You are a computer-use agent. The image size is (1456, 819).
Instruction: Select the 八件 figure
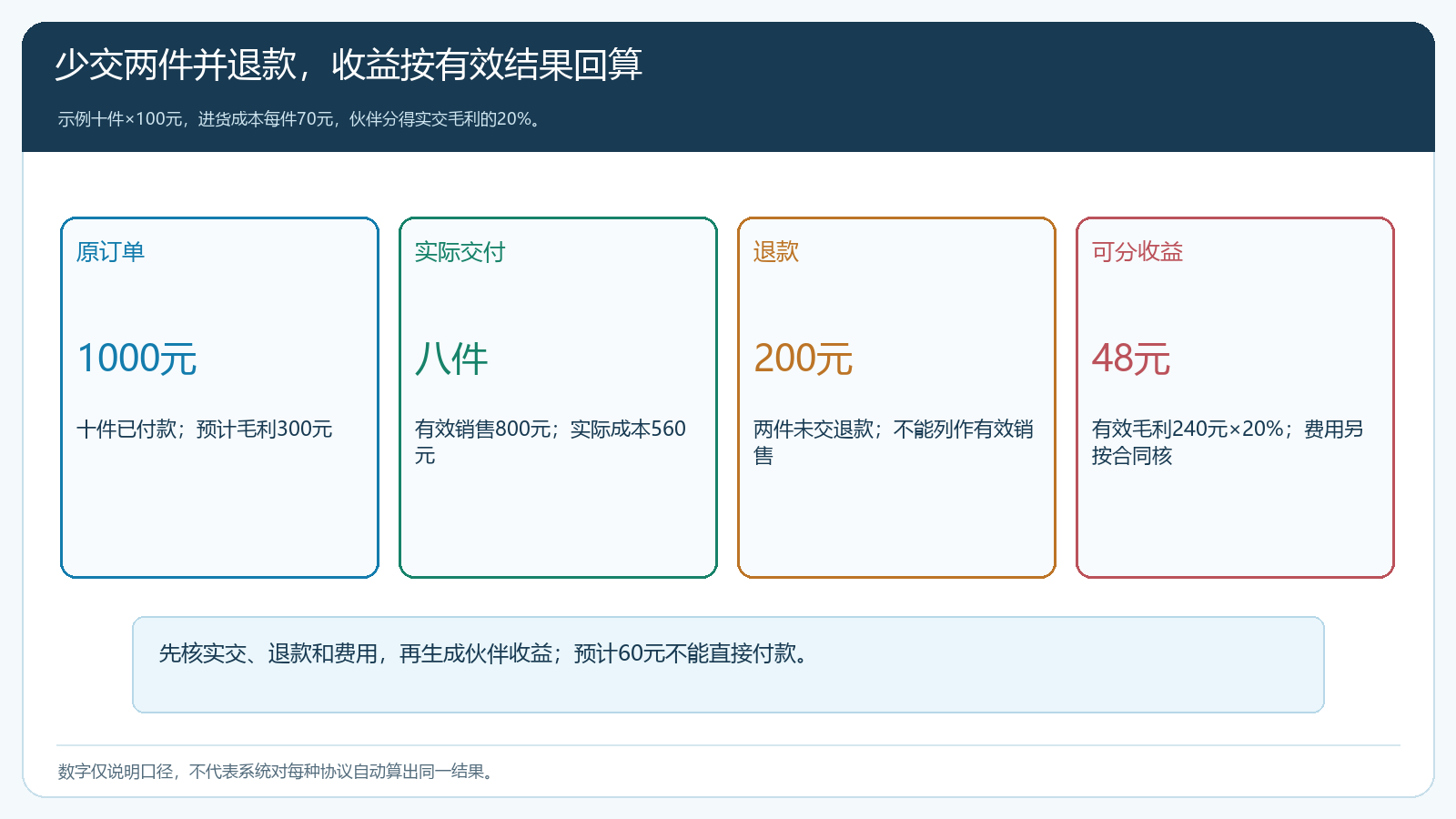[x=451, y=359]
